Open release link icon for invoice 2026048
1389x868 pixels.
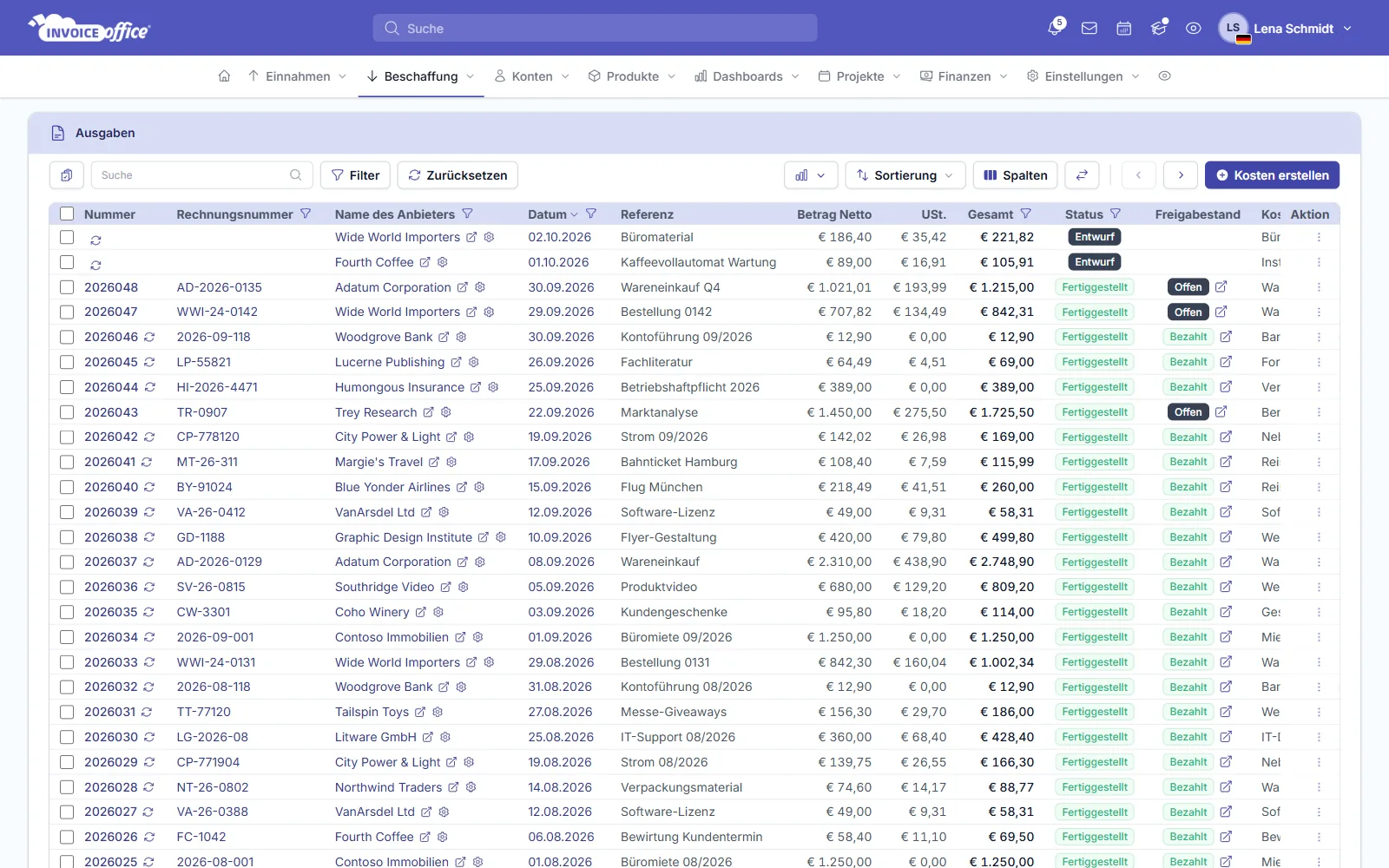[1221, 286]
